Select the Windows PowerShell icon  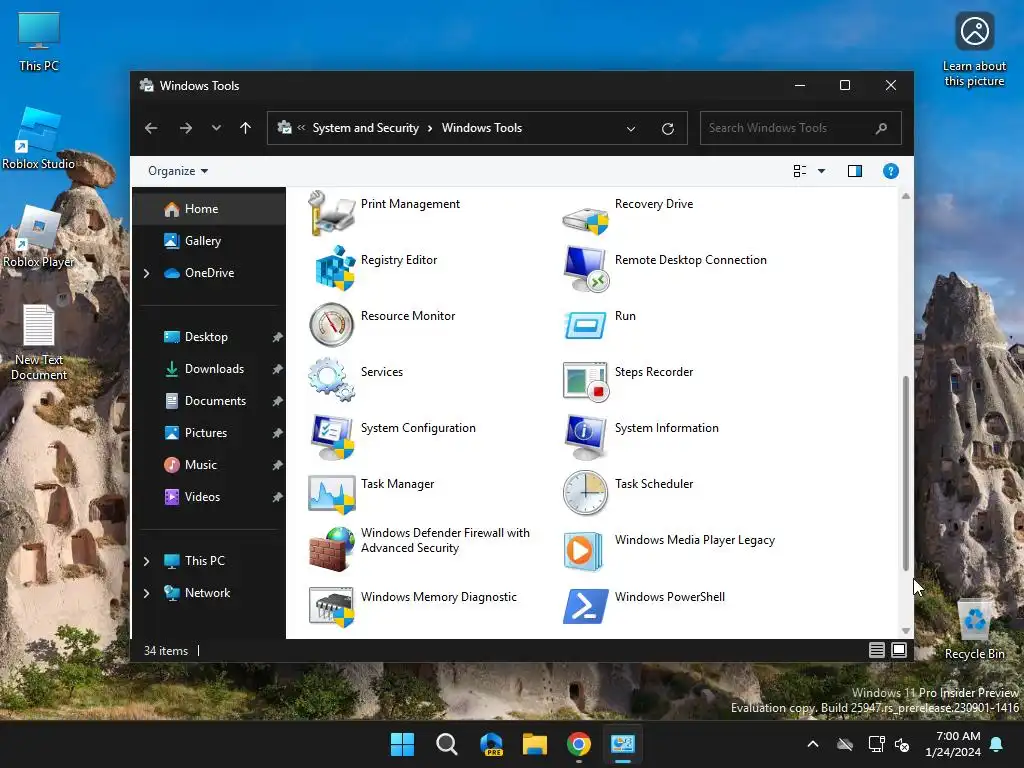[x=585, y=605]
